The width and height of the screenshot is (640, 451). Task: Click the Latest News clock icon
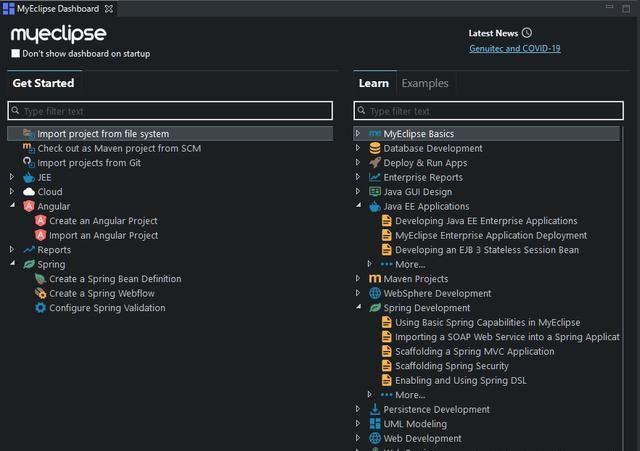coord(527,33)
